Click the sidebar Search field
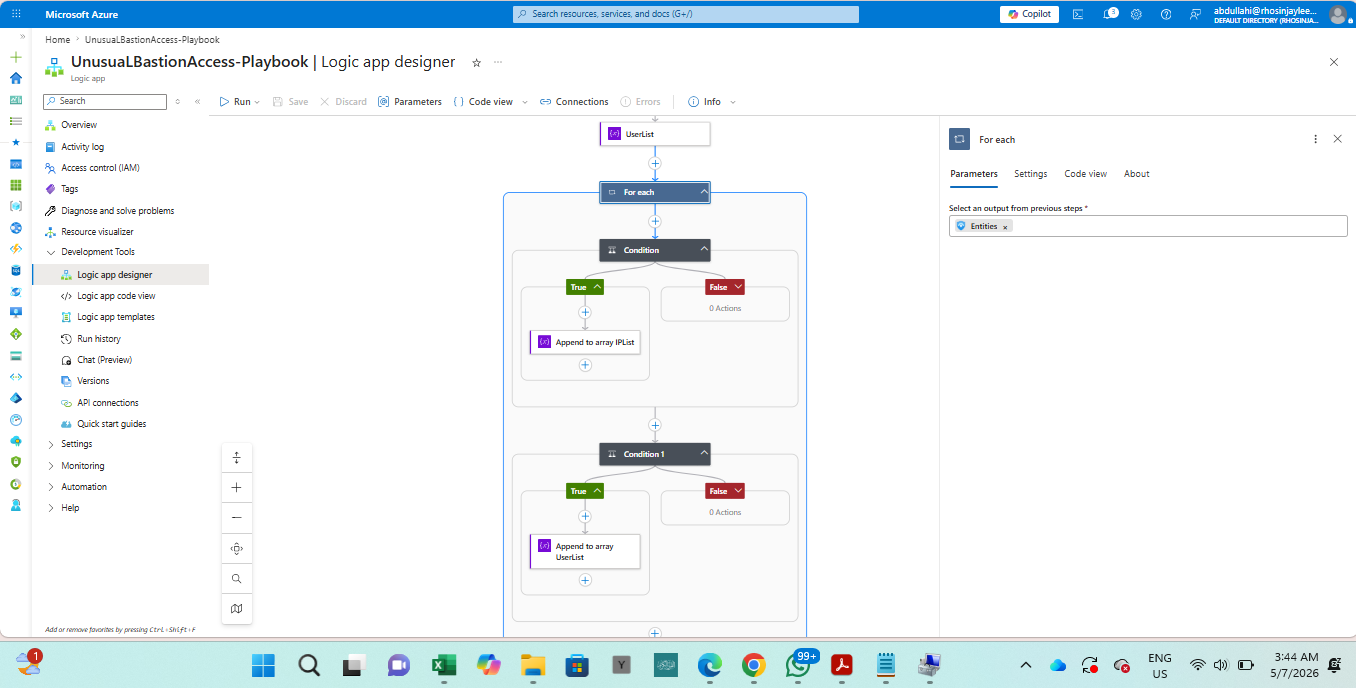1356x688 pixels. click(x=105, y=101)
